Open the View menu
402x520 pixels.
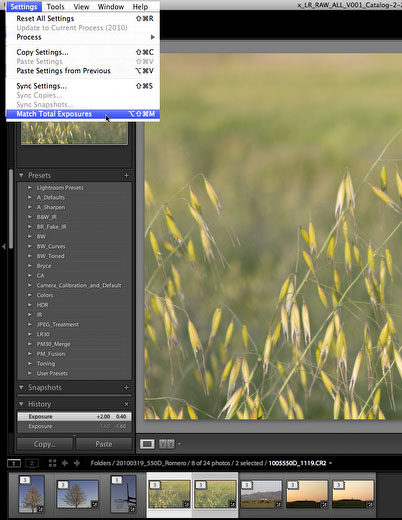(81, 6)
